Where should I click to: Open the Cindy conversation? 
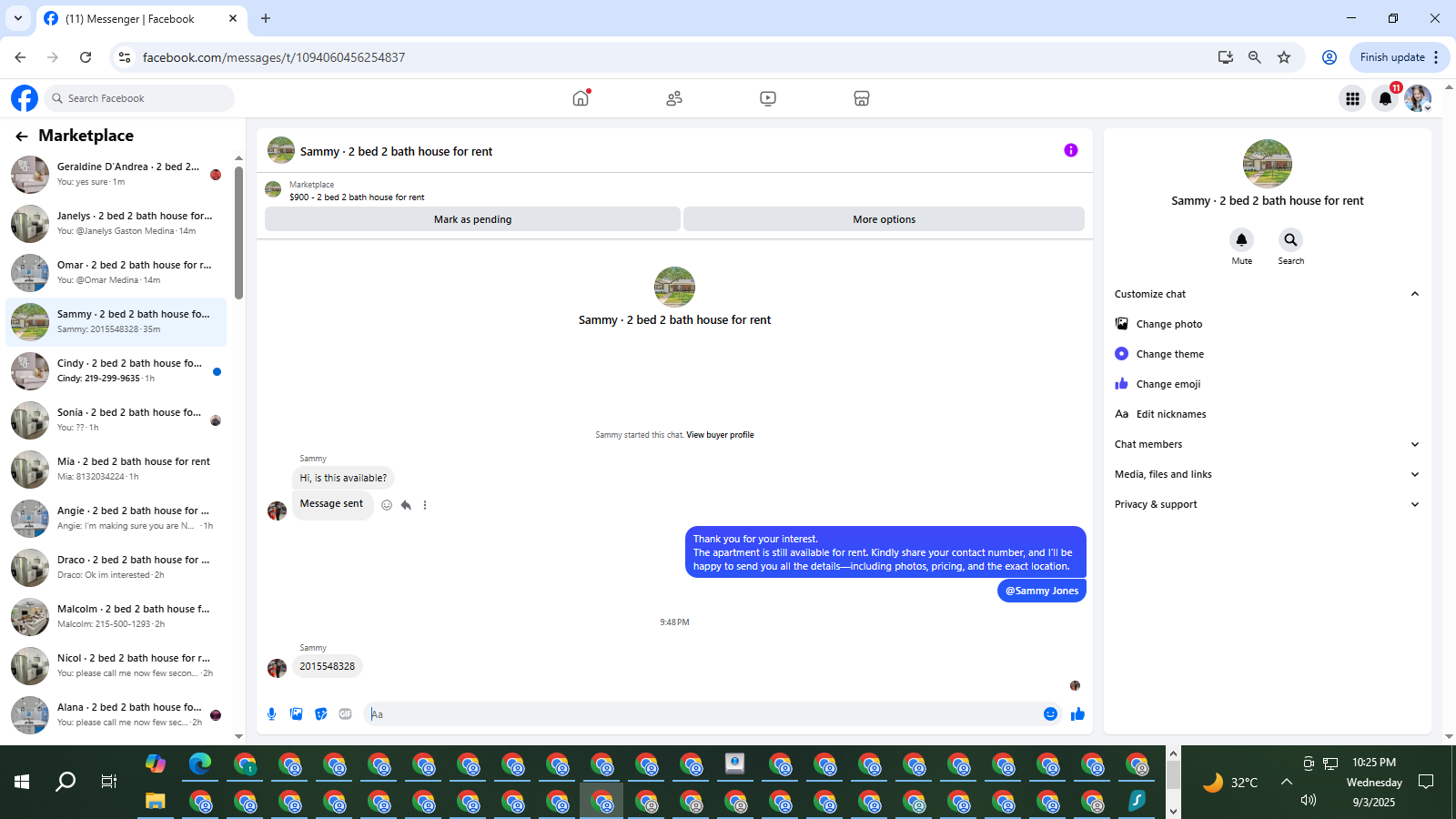[116, 371]
